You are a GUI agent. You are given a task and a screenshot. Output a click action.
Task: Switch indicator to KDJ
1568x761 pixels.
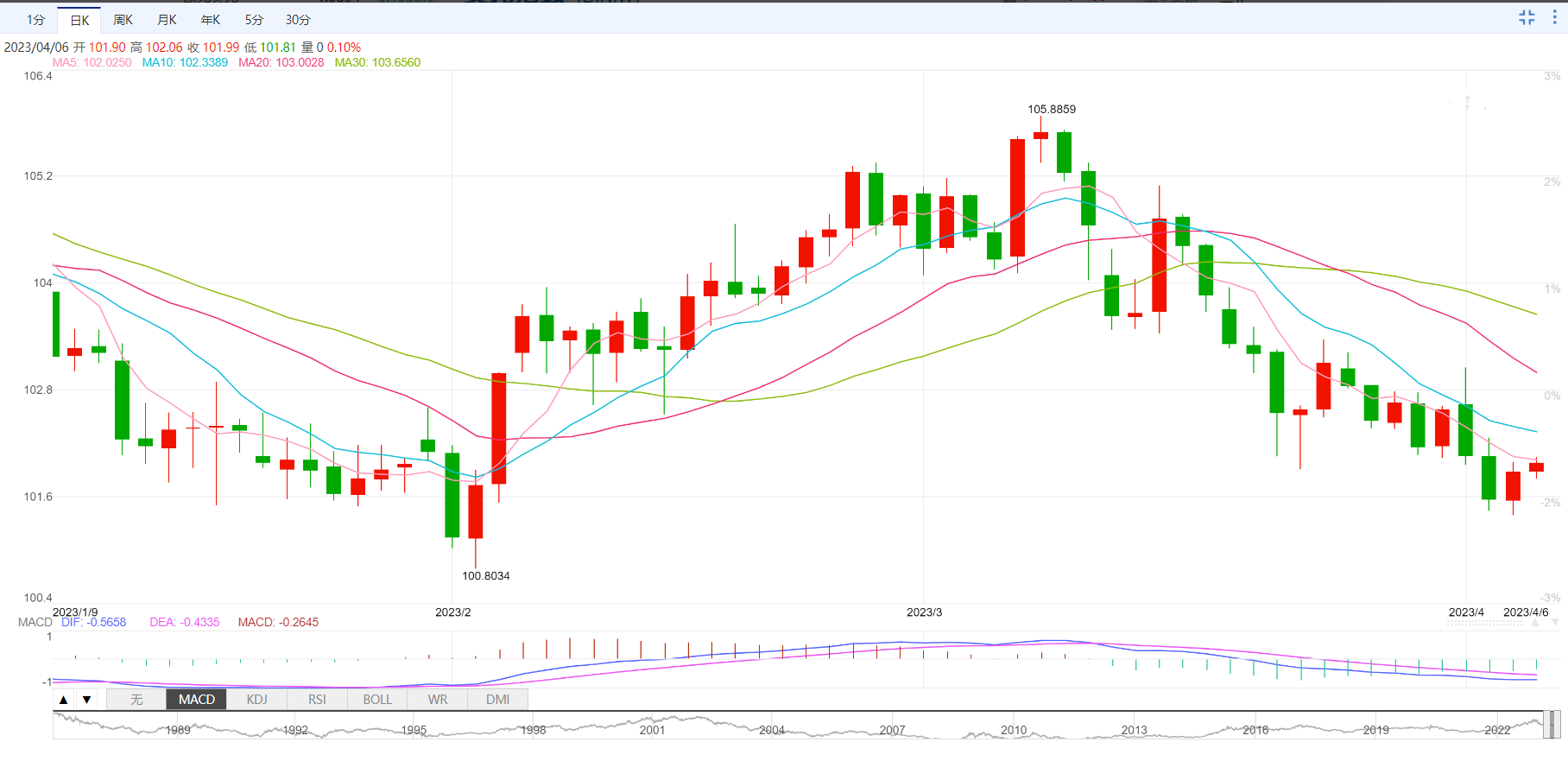click(x=256, y=700)
